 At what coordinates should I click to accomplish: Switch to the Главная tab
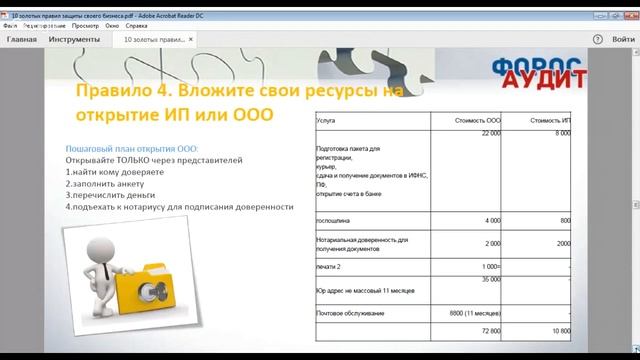(x=22, y=39)
